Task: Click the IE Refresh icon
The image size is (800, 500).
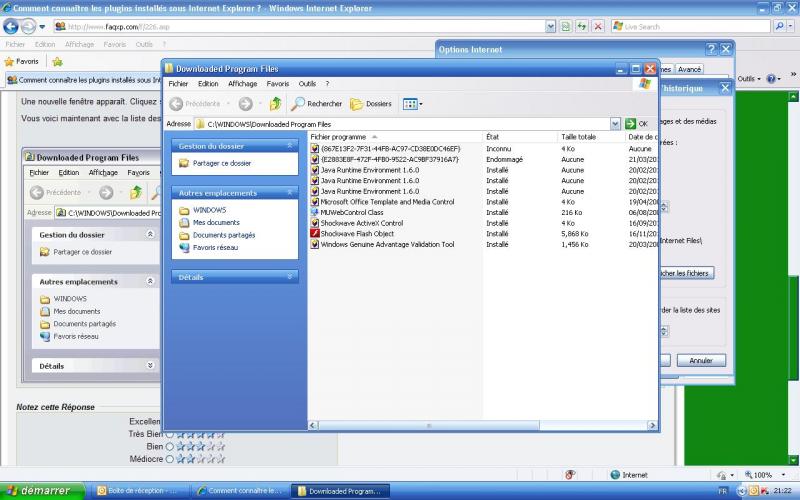Action: pyautogui.click(x=582, y=26)
